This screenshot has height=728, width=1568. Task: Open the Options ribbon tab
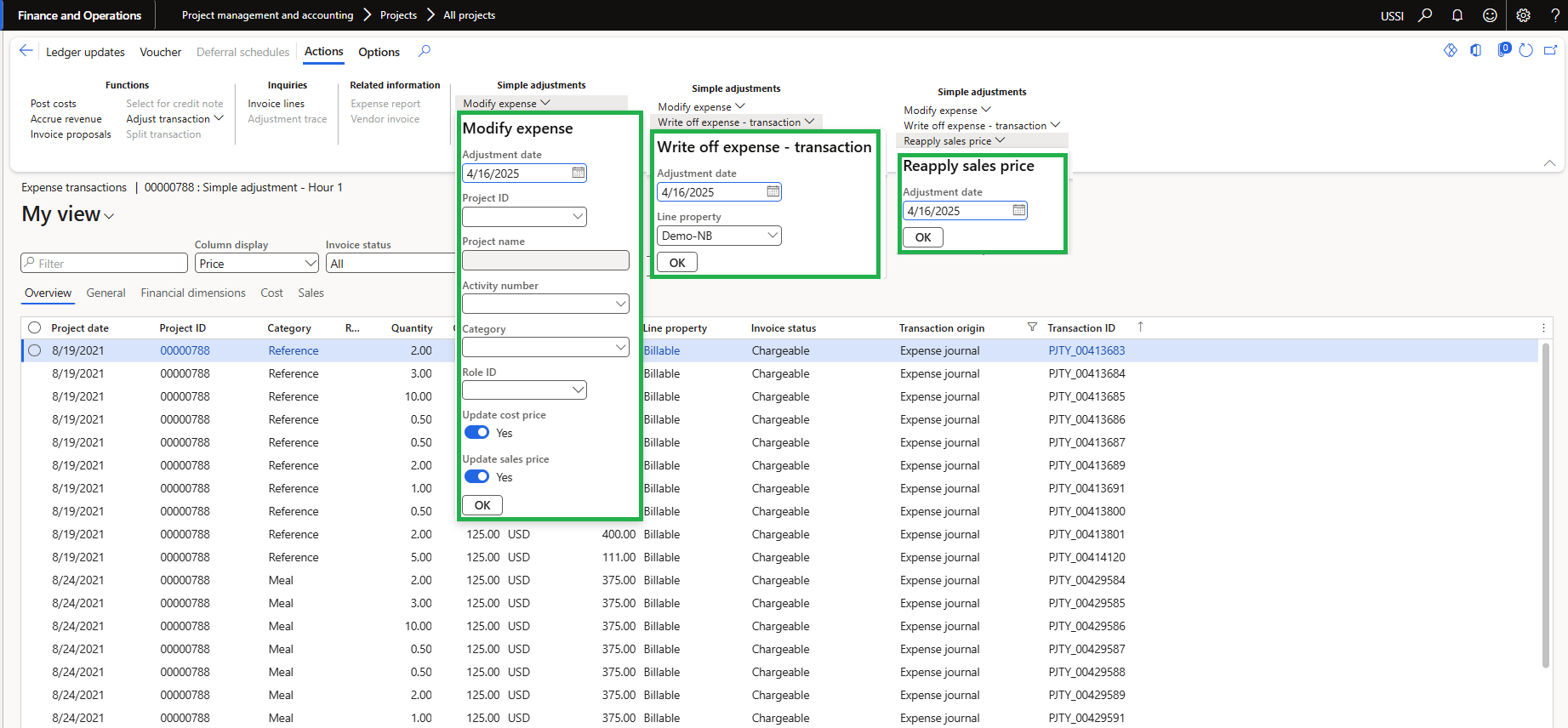tap(379, 52)
